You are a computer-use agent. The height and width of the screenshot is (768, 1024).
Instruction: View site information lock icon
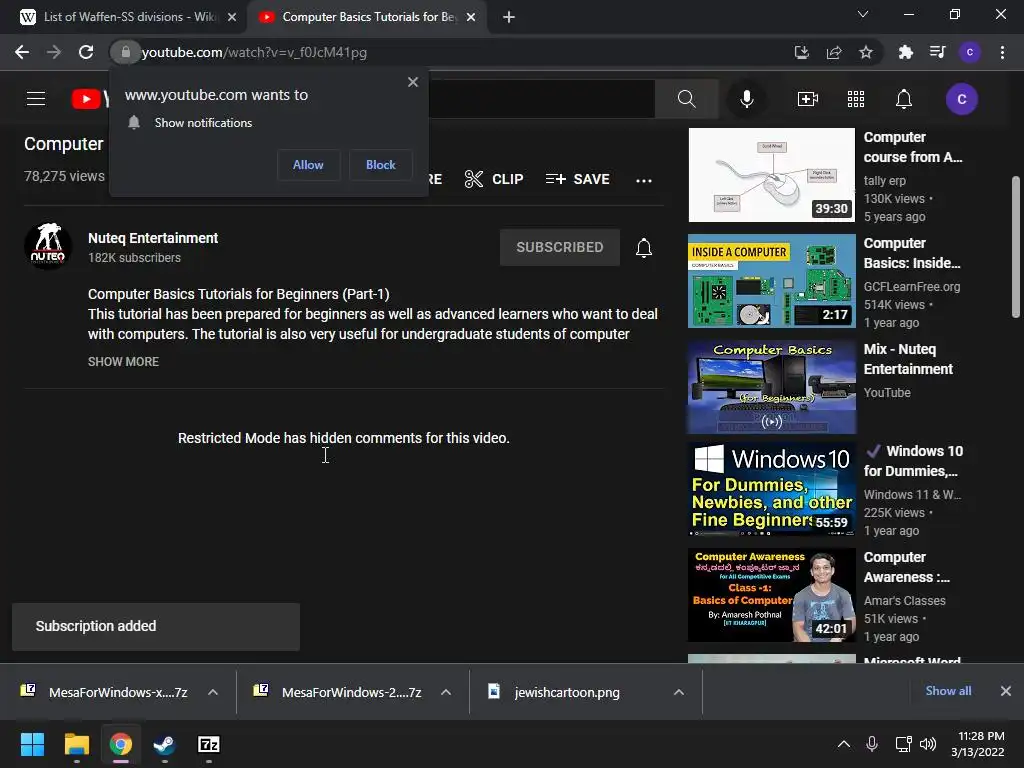(125, 52)
